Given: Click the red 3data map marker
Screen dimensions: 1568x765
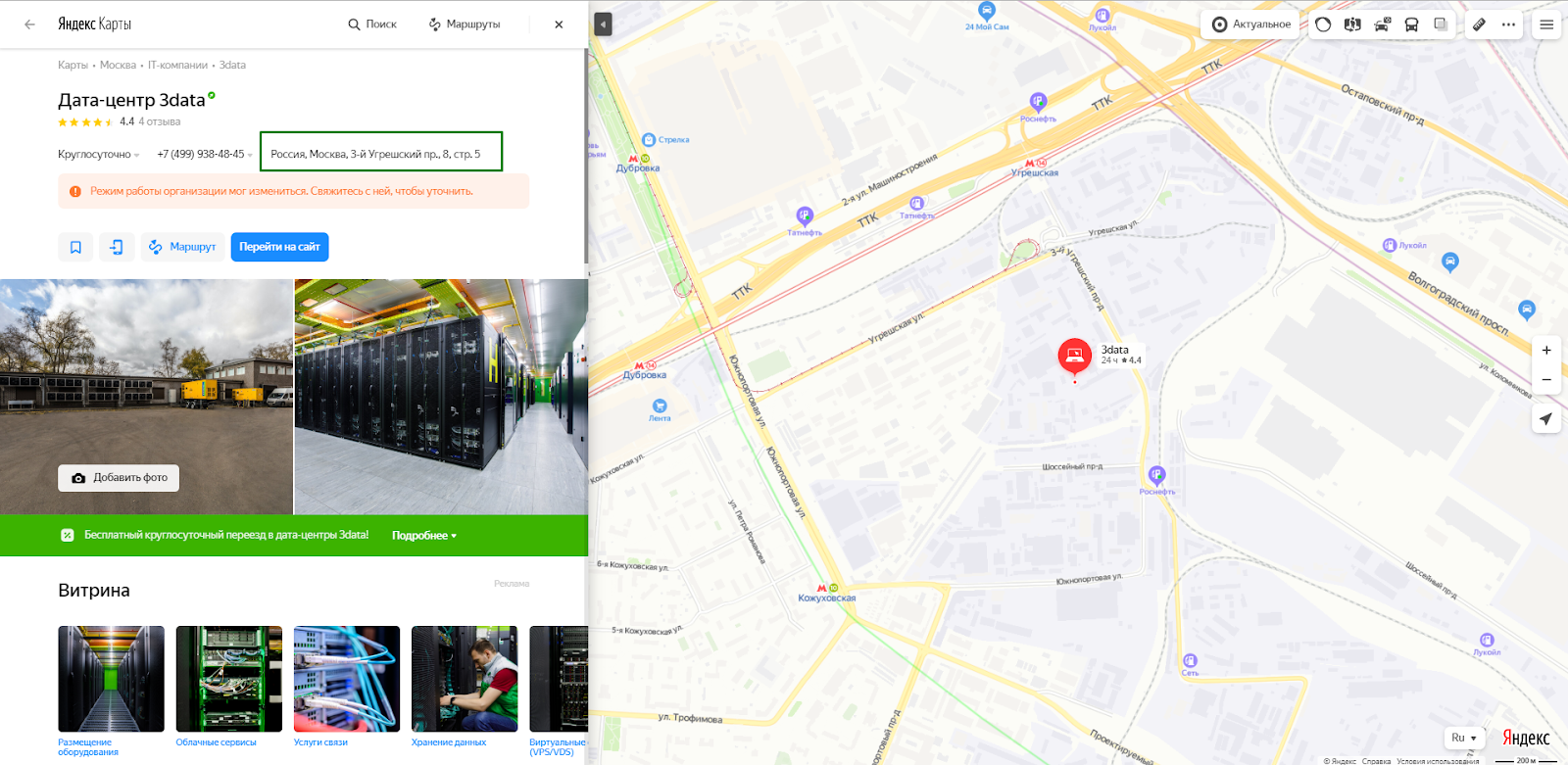Looking at the screenshot, I should click(x=1075, y=357).
